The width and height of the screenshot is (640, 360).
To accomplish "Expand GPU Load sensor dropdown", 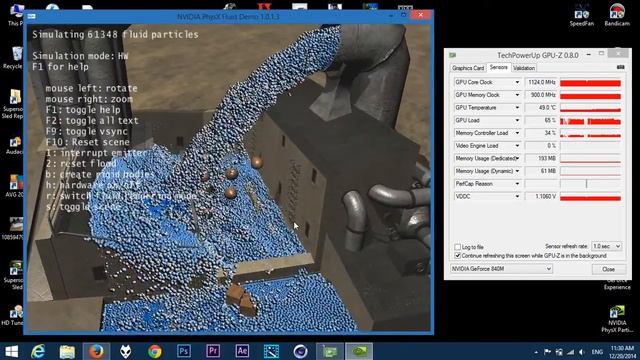I will coord(517,120).
